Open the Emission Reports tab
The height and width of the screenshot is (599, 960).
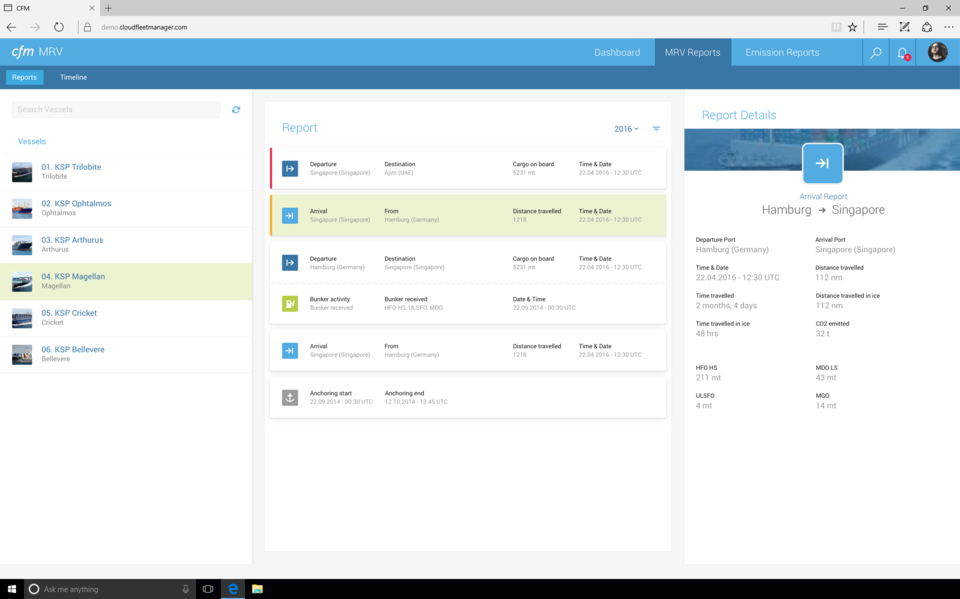782,53
